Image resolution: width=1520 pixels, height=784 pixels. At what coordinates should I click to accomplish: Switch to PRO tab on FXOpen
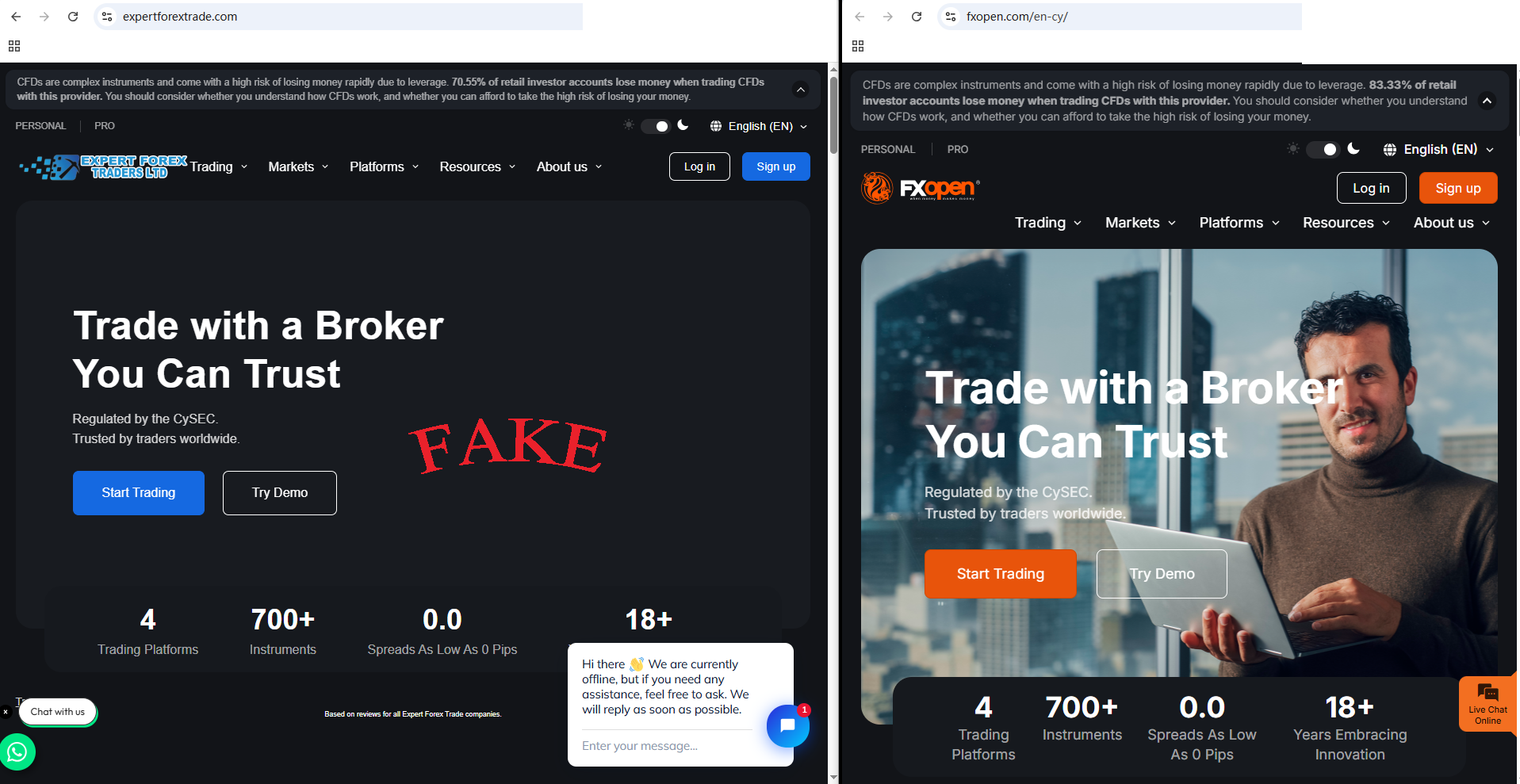957,149
